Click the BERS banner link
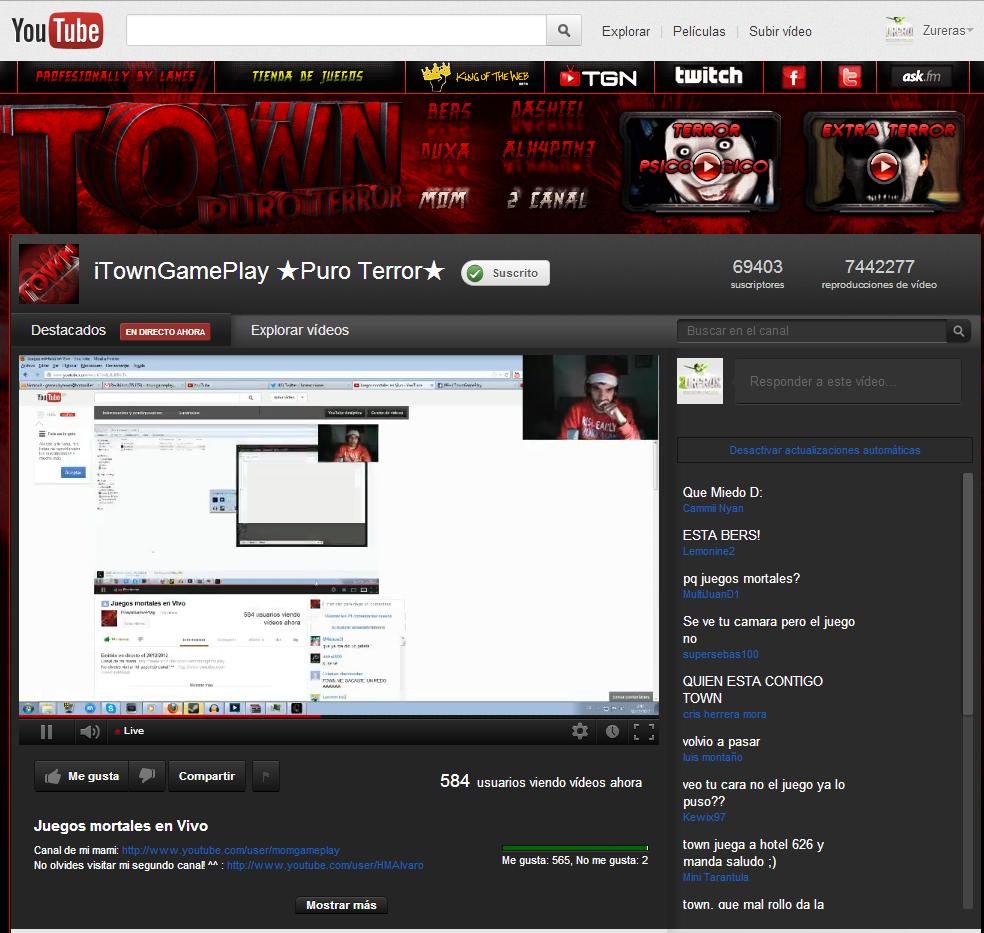 point(449,111)
